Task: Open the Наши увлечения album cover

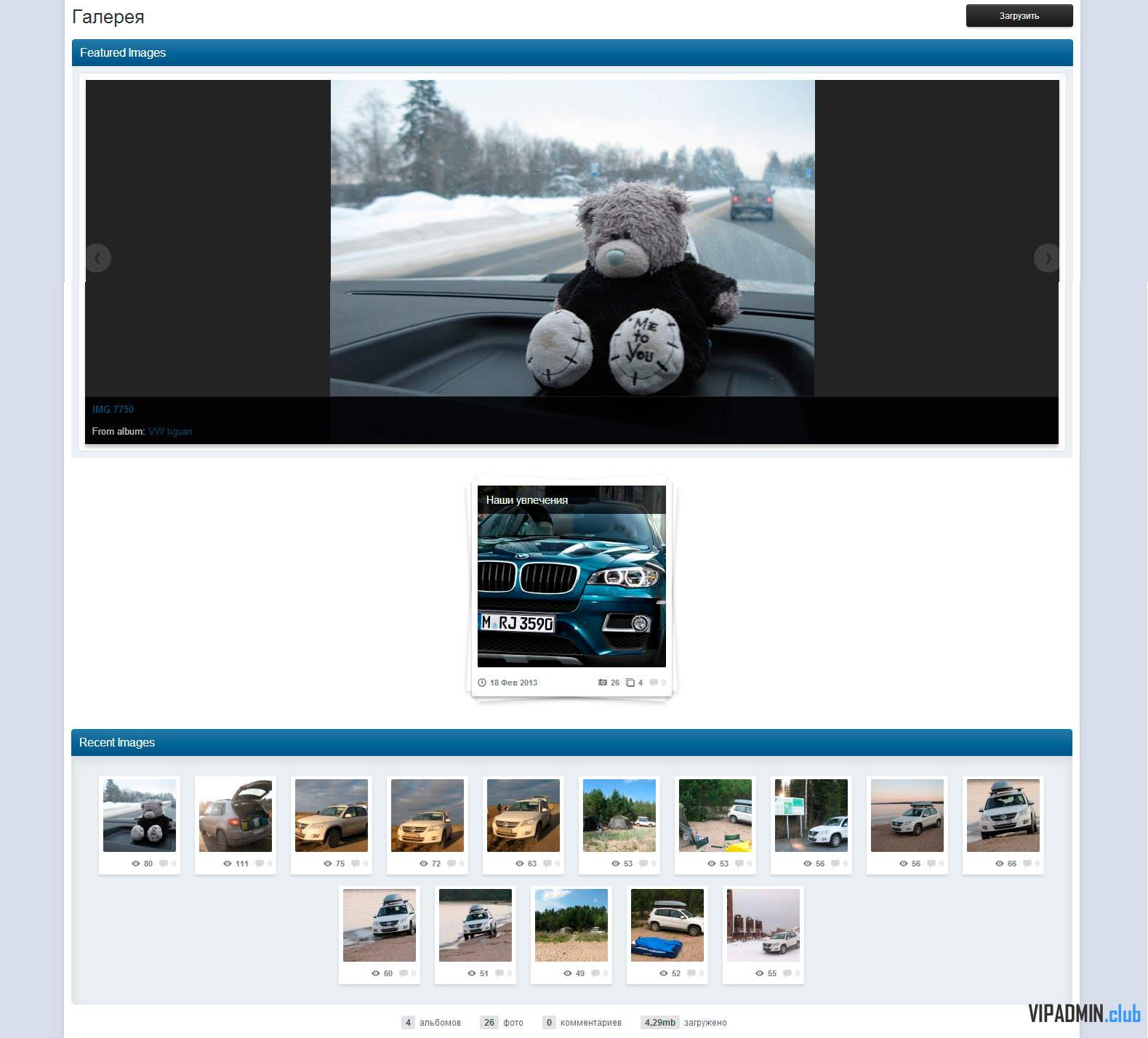Action: pyautogui.click(x=571, y=576)
